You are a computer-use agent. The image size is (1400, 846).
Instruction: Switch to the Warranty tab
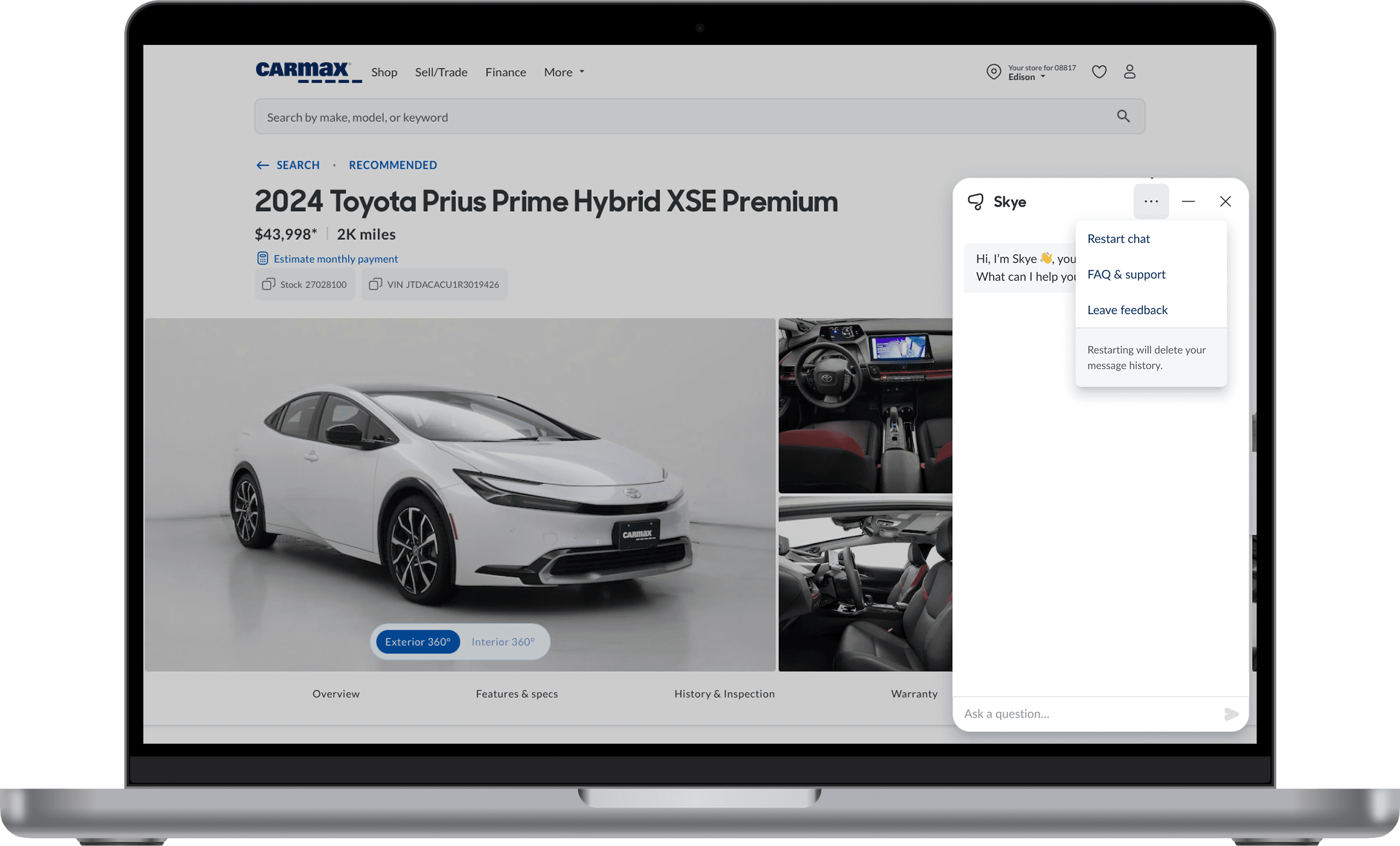pyautogui.click(x=914, y=693)
